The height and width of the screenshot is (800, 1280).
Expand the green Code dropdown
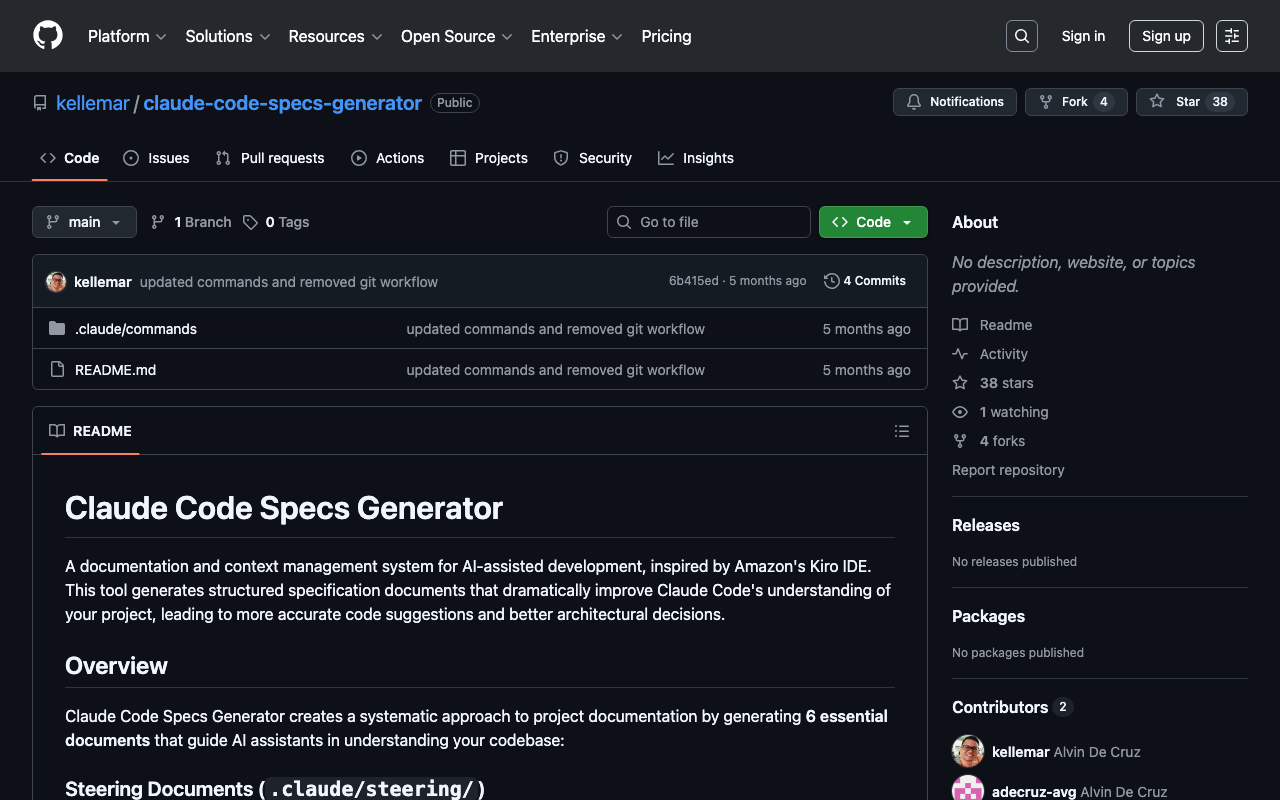(873, 222)
